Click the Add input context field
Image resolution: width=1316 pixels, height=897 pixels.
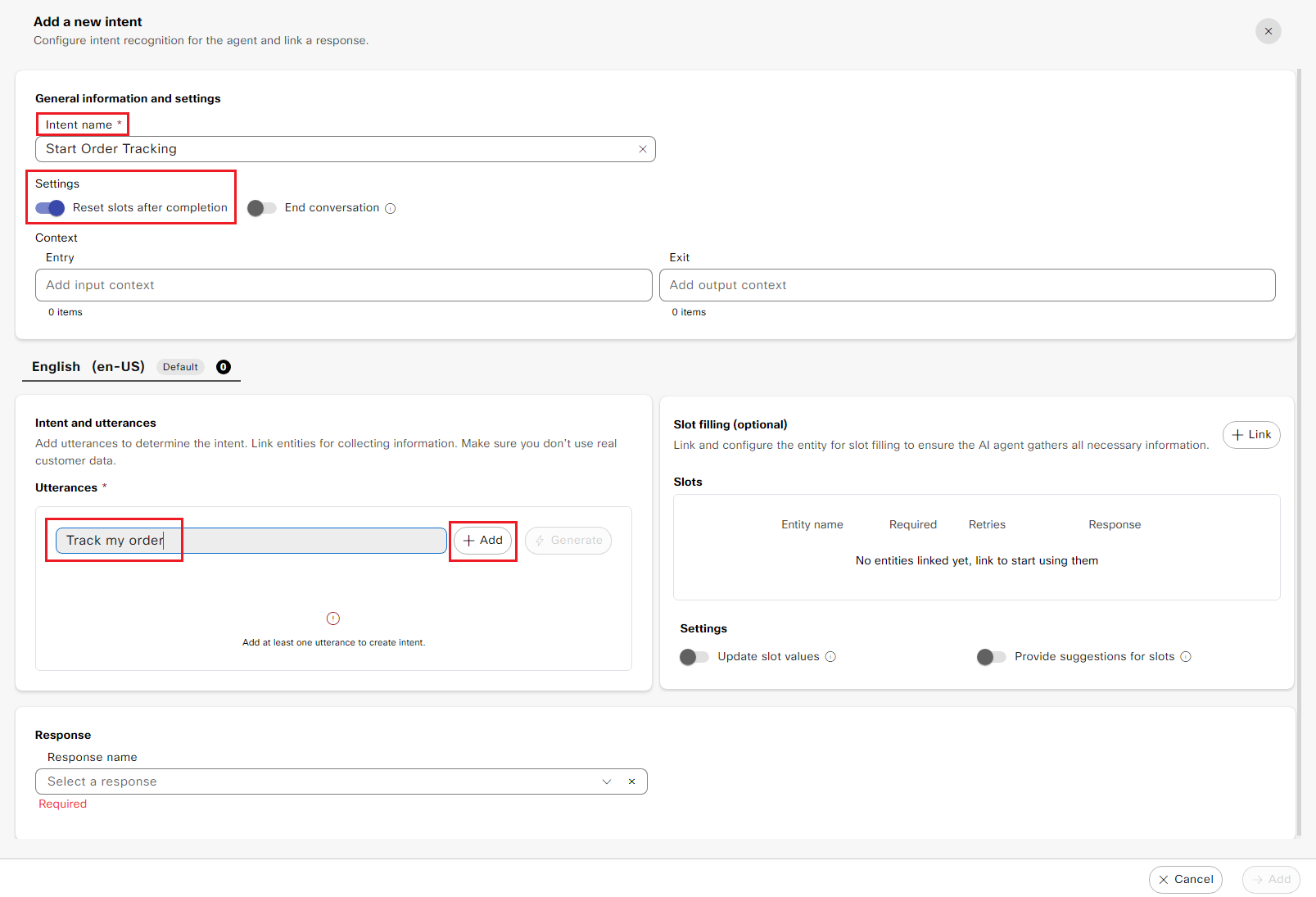(x=343, y=285)
